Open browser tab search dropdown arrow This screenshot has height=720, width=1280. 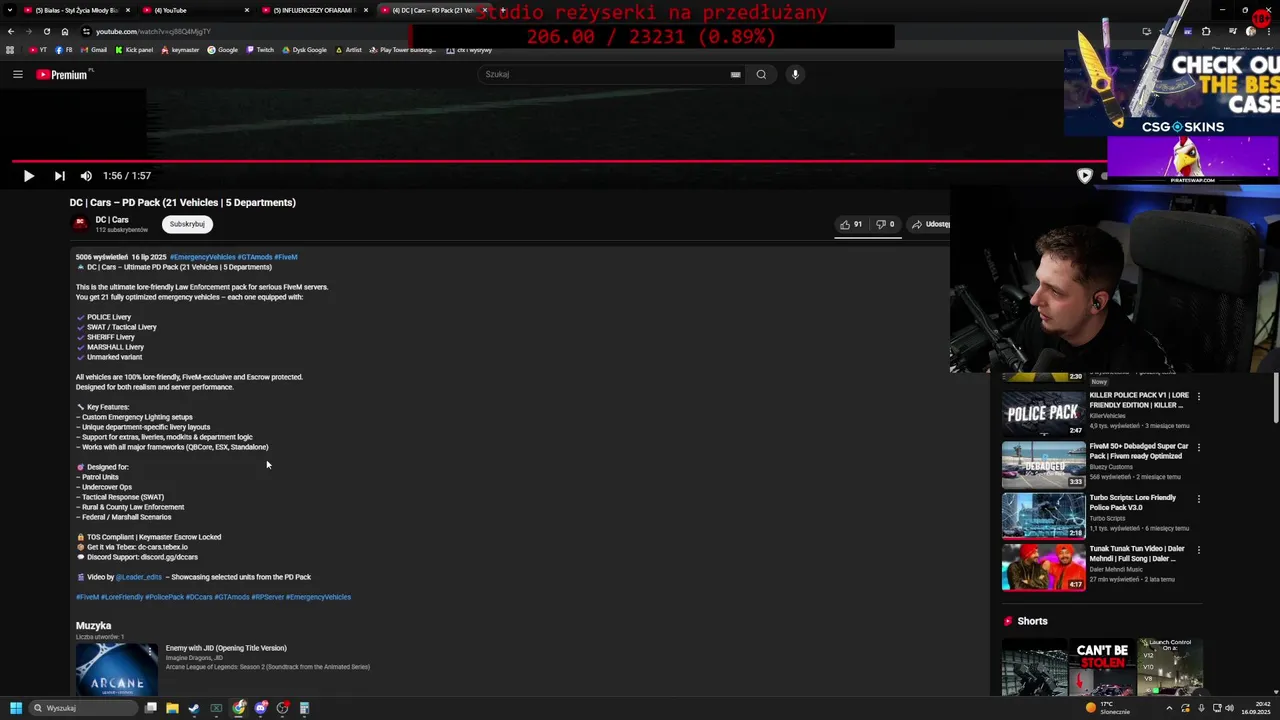(x=8, y=10)
